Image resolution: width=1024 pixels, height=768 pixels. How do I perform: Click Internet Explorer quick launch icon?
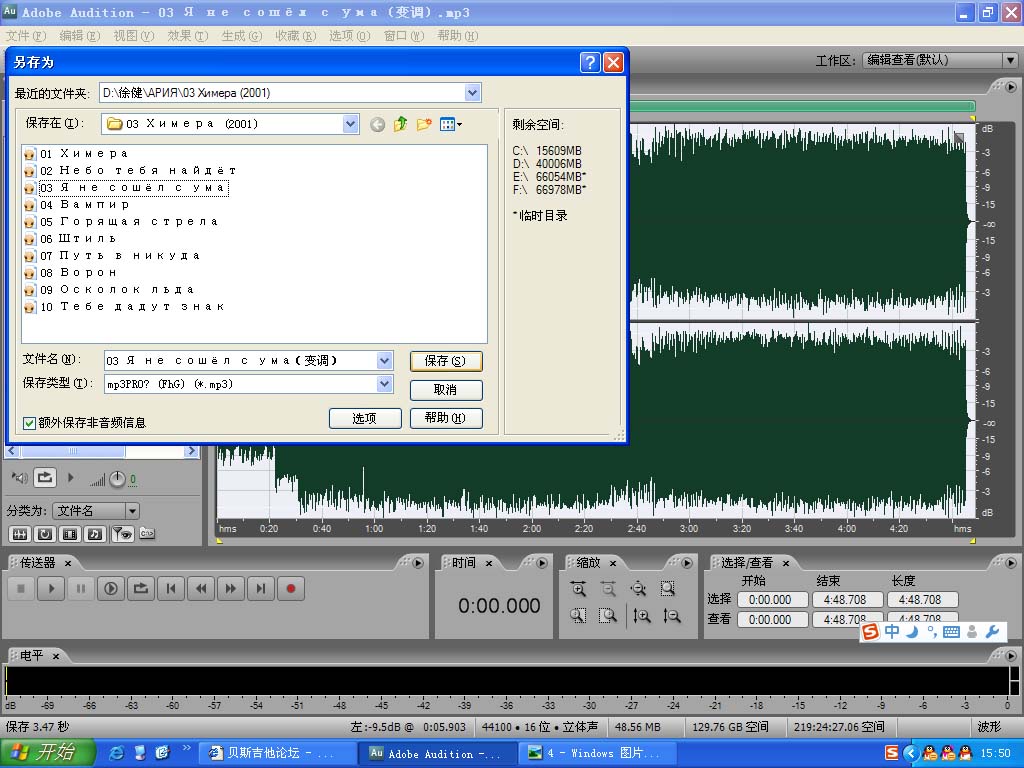pyautogui.click(x=117, y=753)
